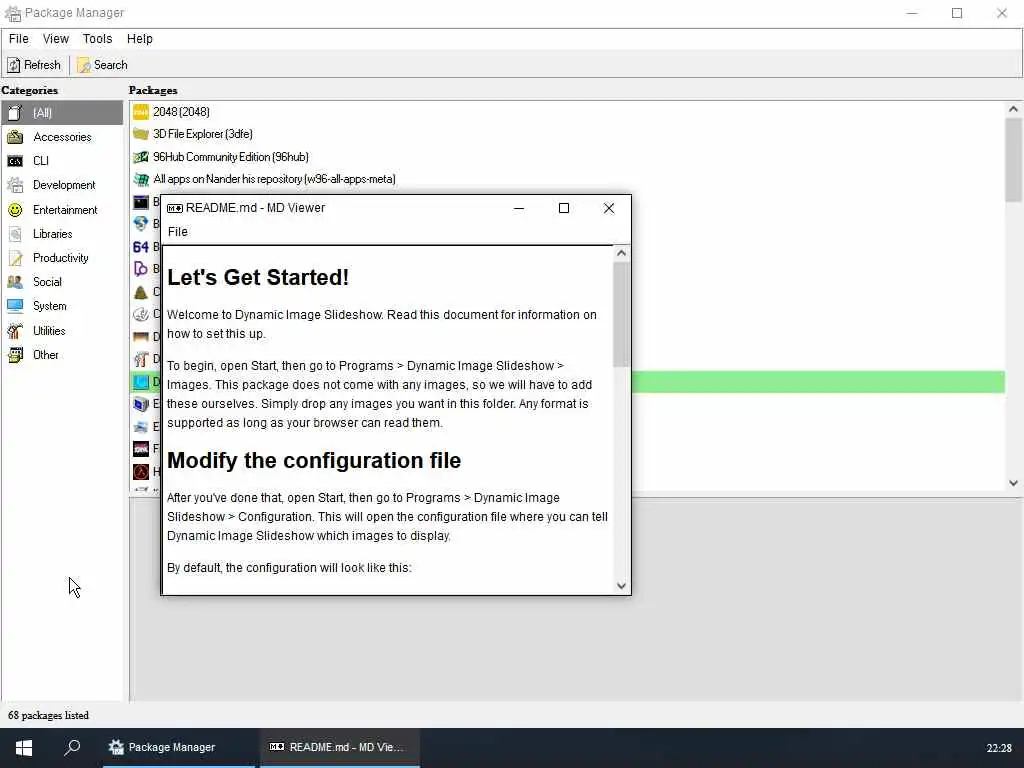The width and height of the screenshot is (1024, 768).
Task: Select the 2048 (2048) package
Action: point(567,112)
